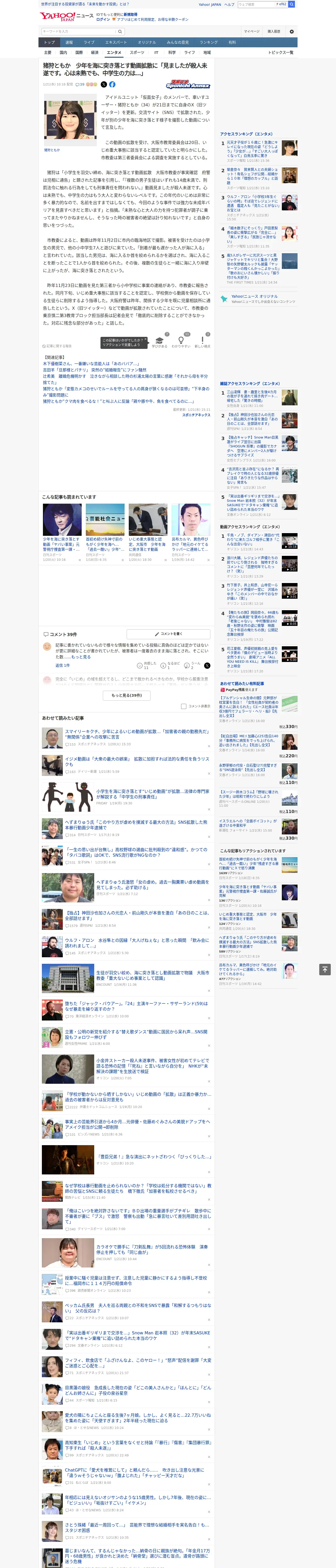
Task: Click the キーワードを入力 search field
Action: tap(79, 31)
